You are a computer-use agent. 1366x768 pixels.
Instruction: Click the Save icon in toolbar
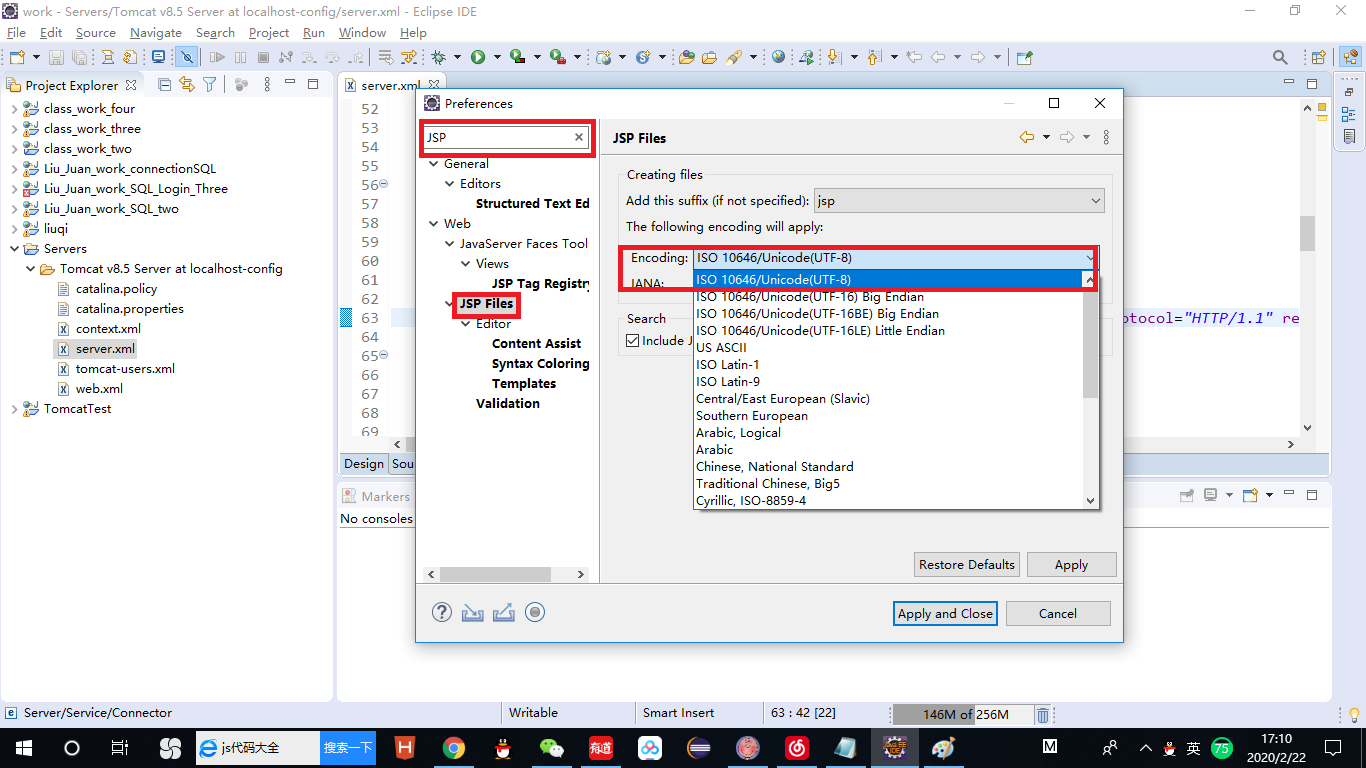click(x=55, y=58)
